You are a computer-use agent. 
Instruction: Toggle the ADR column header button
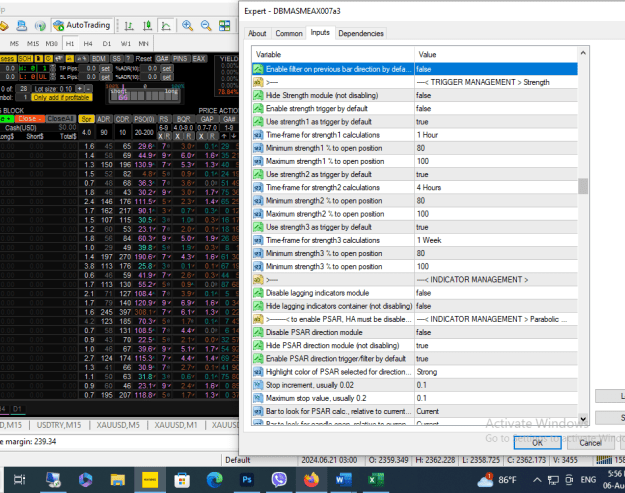[104, 119]
